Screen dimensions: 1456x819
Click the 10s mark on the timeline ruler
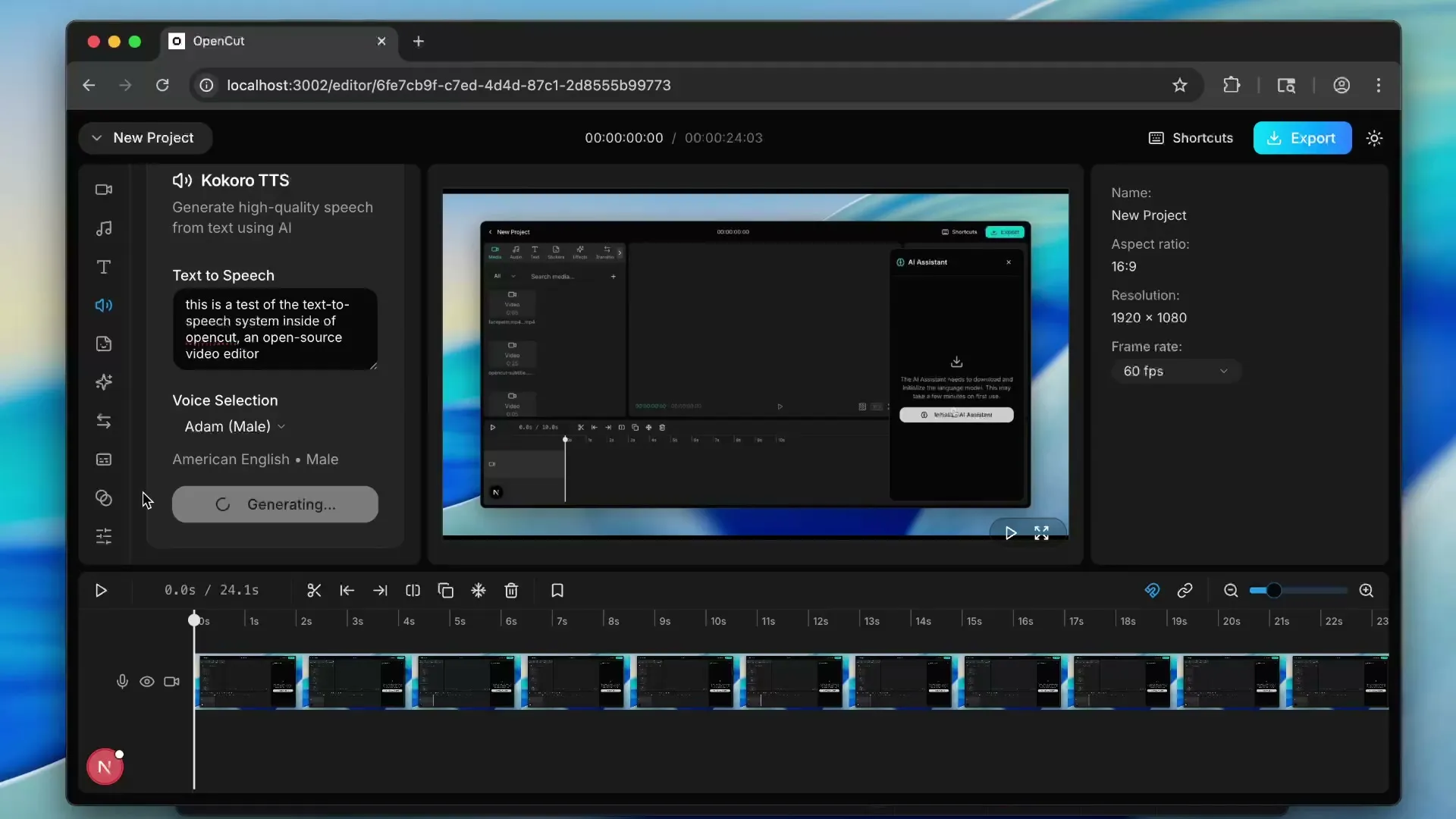click(718, 621)
